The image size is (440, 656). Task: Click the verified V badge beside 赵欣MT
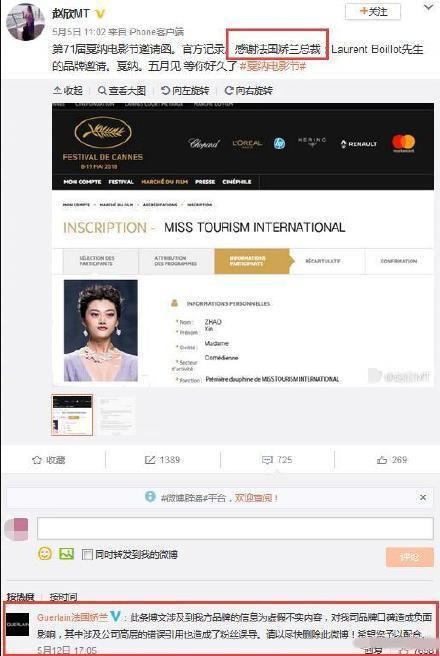point(100,14)
